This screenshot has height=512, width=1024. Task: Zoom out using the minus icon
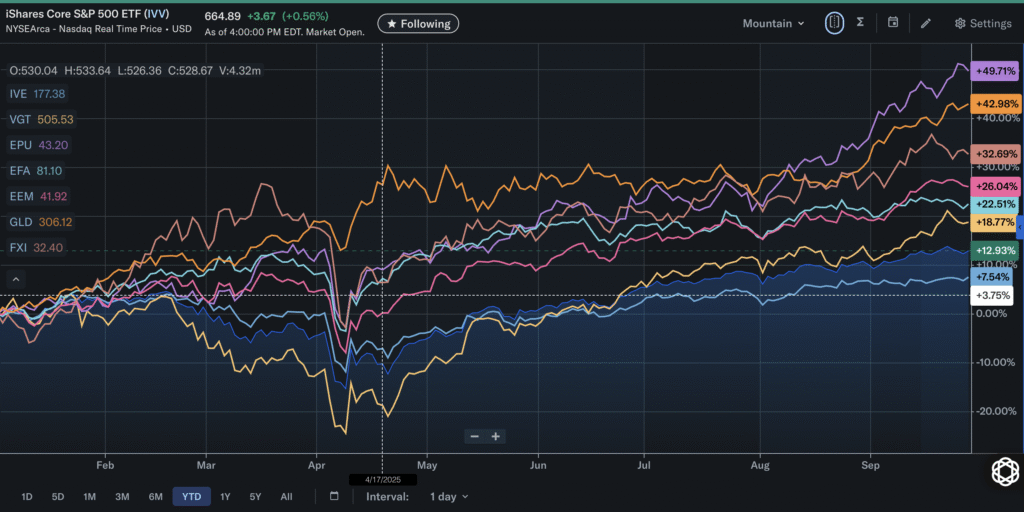475,436
